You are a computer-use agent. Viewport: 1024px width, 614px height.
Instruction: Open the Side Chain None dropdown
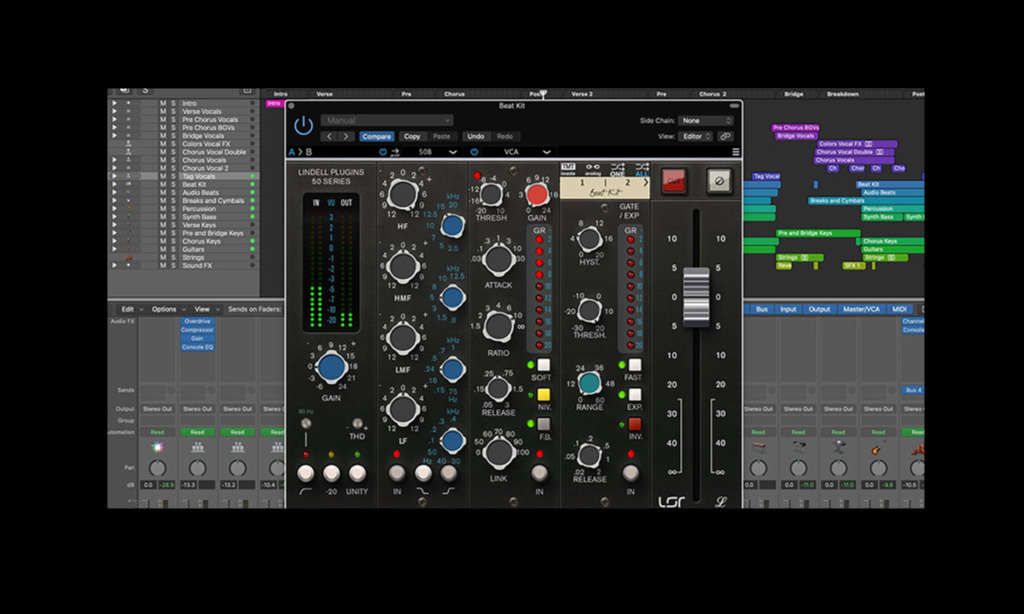coord(706,121)
